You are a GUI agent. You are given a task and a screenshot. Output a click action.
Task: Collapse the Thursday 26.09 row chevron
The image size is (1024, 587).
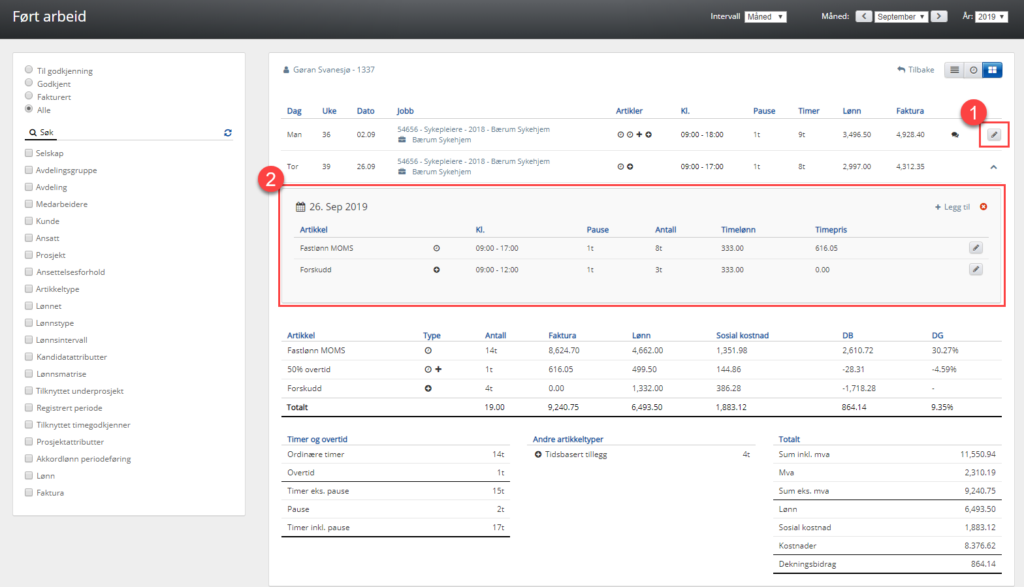993,167
